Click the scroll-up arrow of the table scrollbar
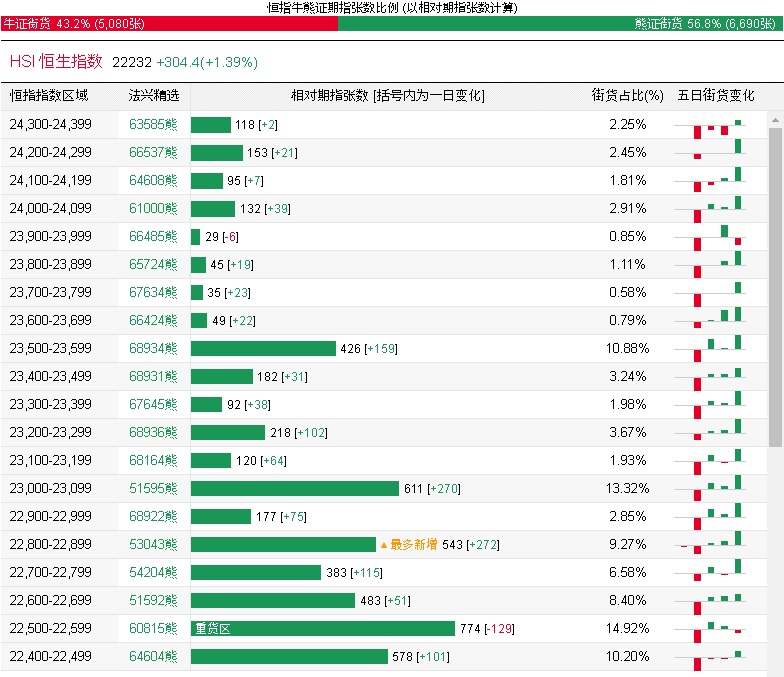This screenshot has width=784, height=677. [775, 119]
